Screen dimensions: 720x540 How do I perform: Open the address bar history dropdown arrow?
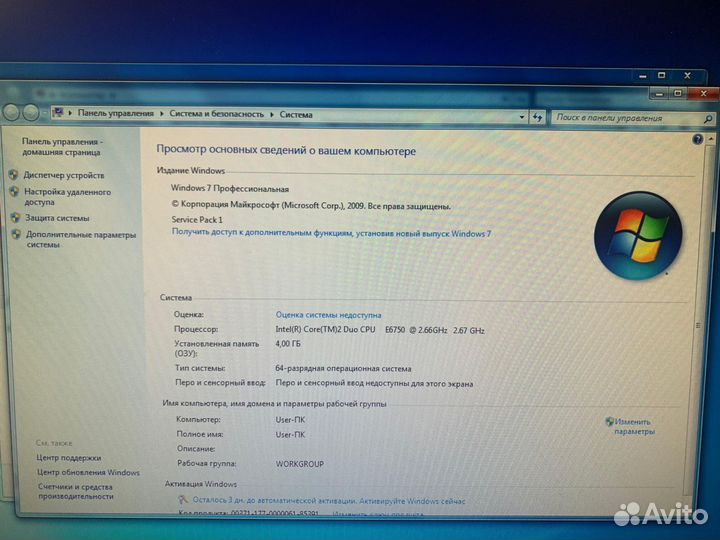pos(522,117)
